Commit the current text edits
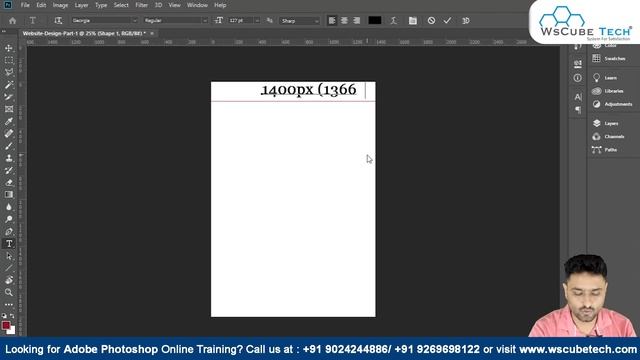Screen dimensions: 640x360 click(x=447, y=20)
